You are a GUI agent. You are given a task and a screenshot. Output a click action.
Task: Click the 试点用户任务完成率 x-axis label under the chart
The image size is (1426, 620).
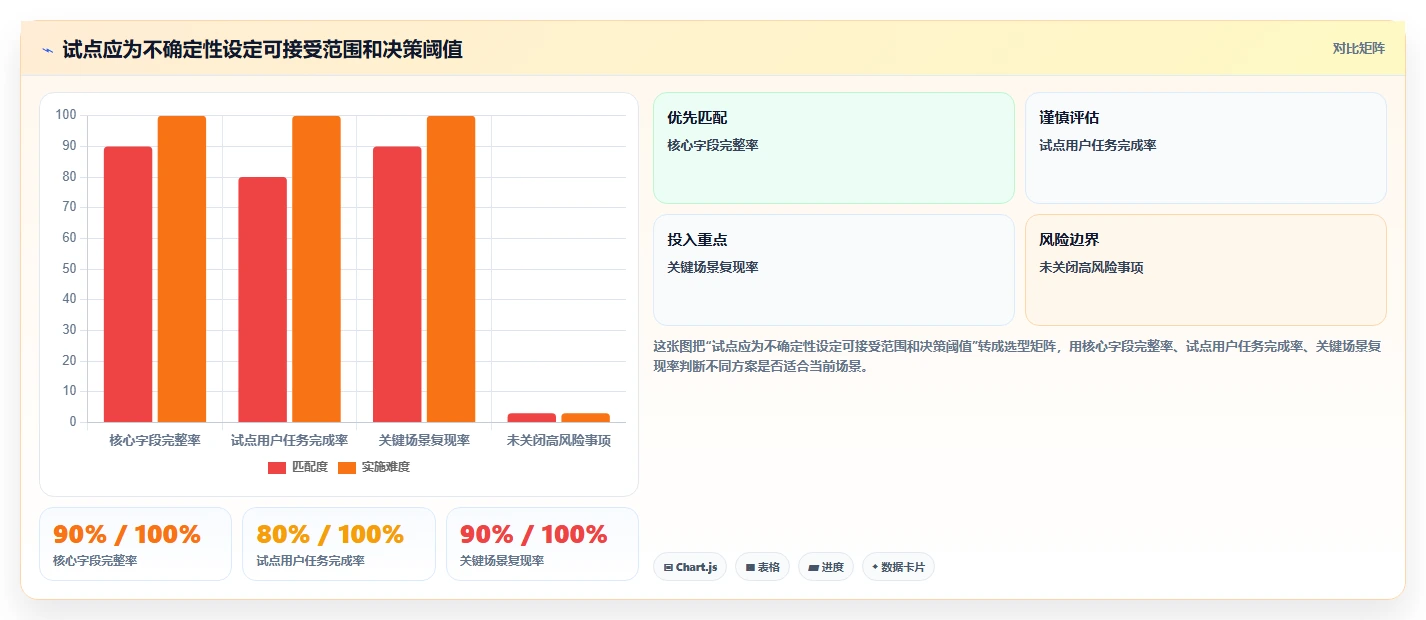click(x=290, y=440)
